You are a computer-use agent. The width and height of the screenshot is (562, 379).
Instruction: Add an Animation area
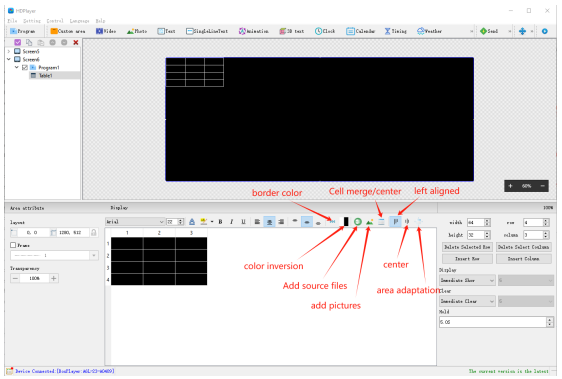coord(253,31)
